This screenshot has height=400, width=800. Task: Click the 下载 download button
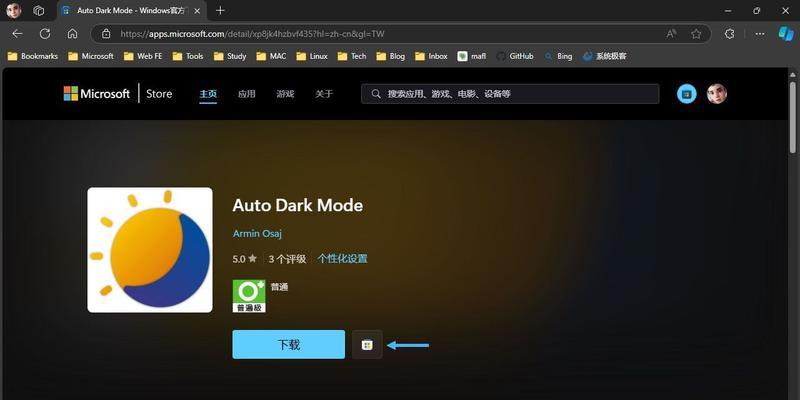coord(289,344)
